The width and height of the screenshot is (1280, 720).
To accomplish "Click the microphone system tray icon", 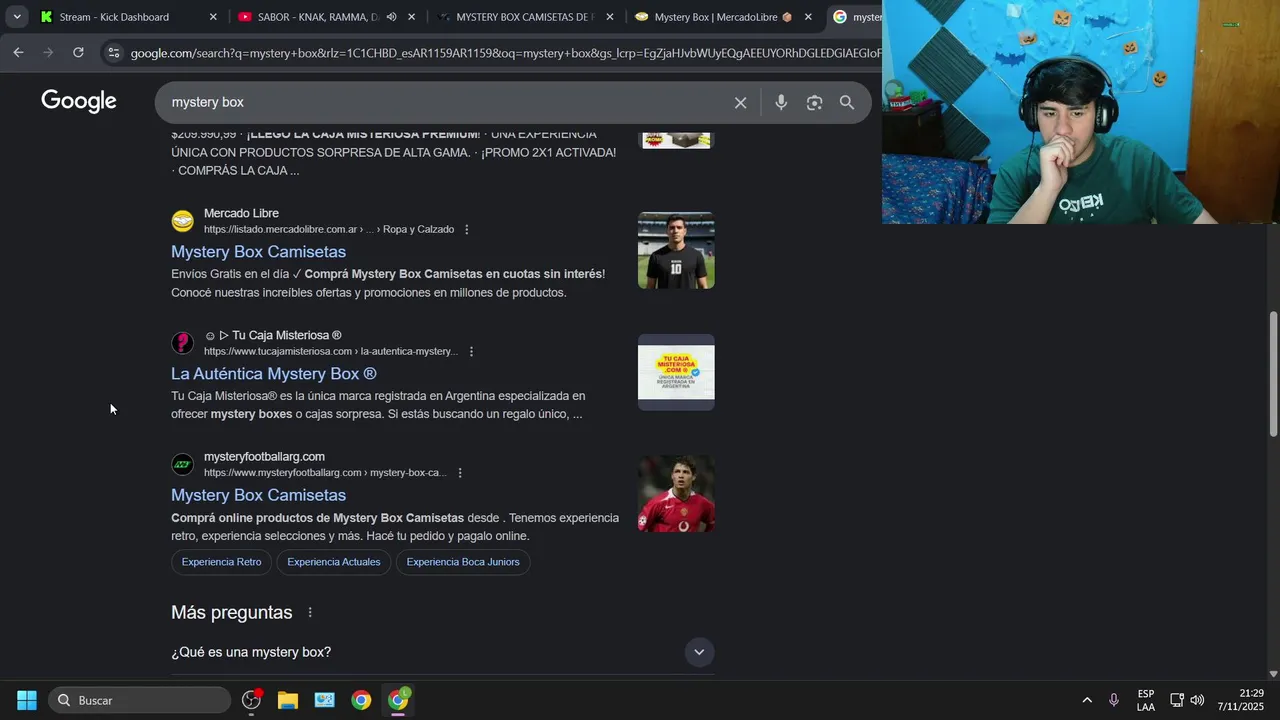I will [1113, 700].
